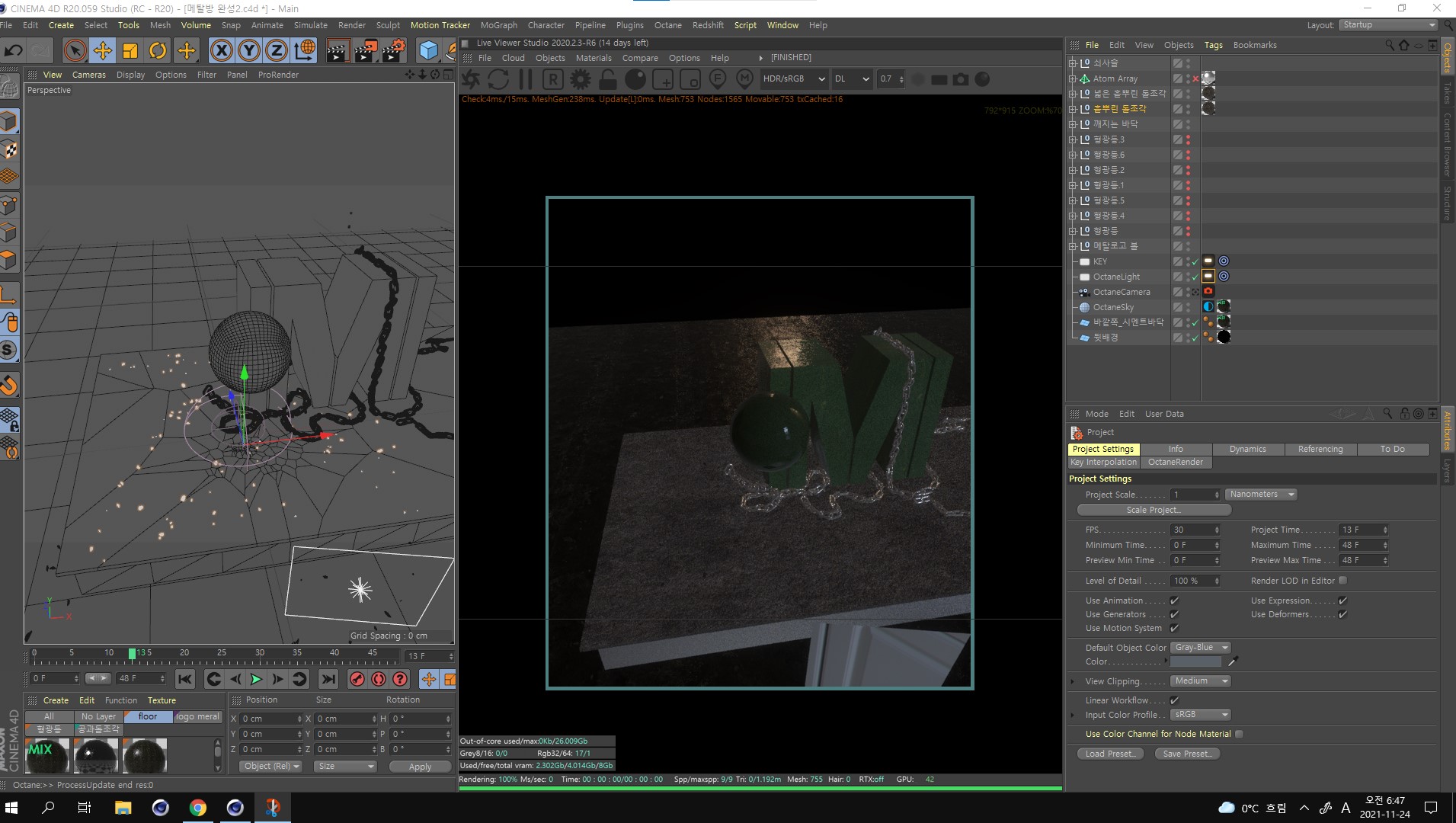Open Edit Render Settings icon

[x=393, y=51]
